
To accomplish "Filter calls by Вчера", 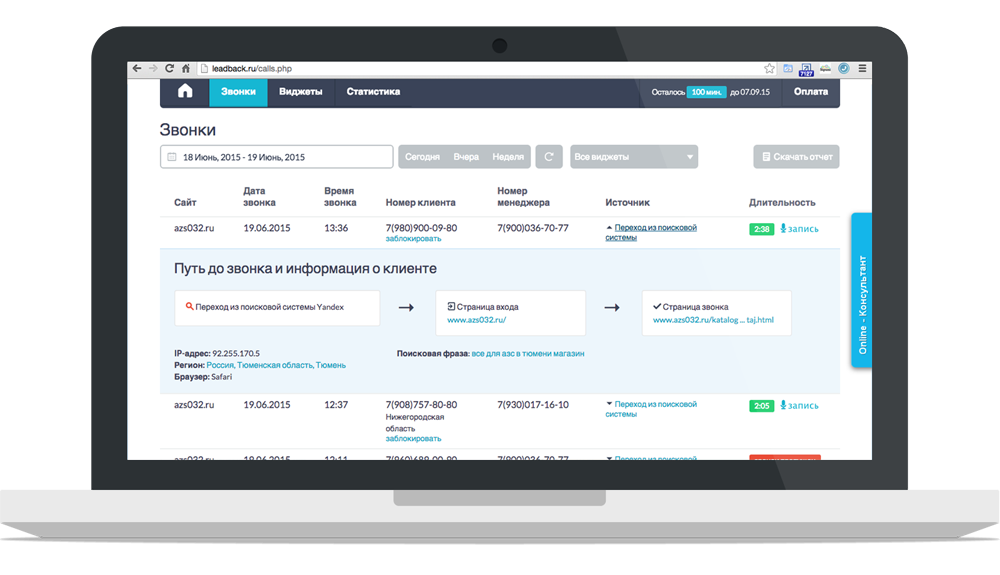I will [x=466, y=157].
